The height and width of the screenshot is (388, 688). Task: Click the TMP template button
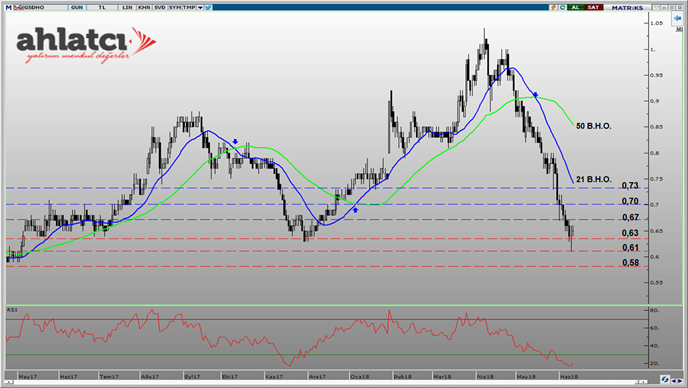(x=189, y=7)
